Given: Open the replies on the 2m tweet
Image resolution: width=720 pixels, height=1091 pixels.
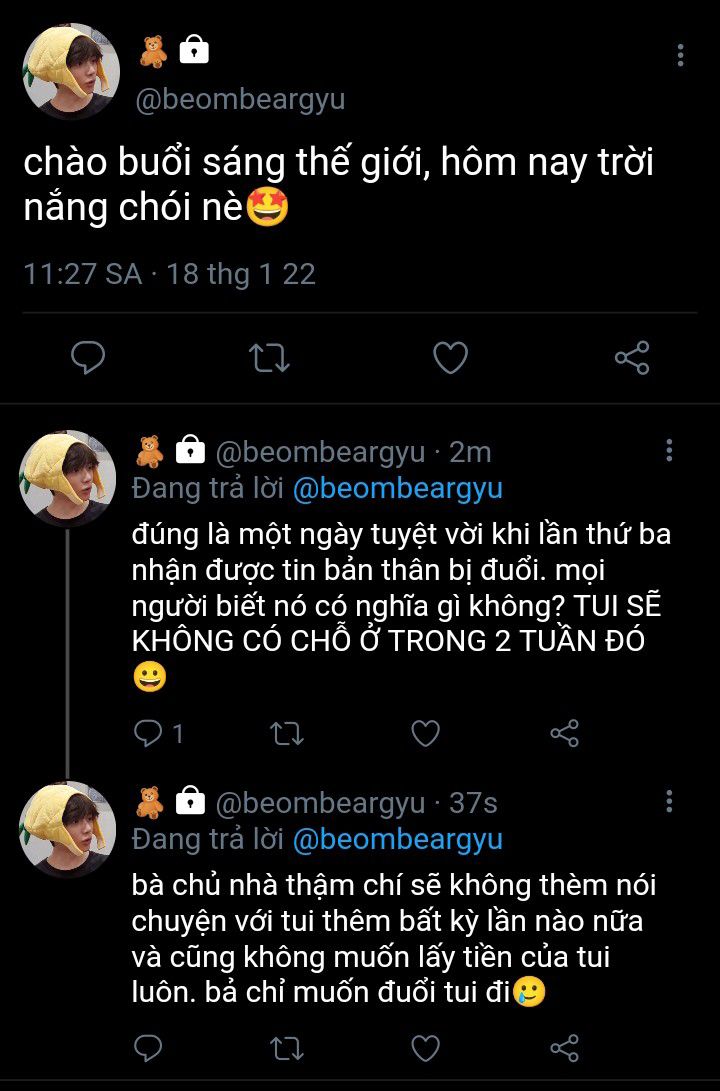Looking at the screenshot, I should (x=158, y=733).
